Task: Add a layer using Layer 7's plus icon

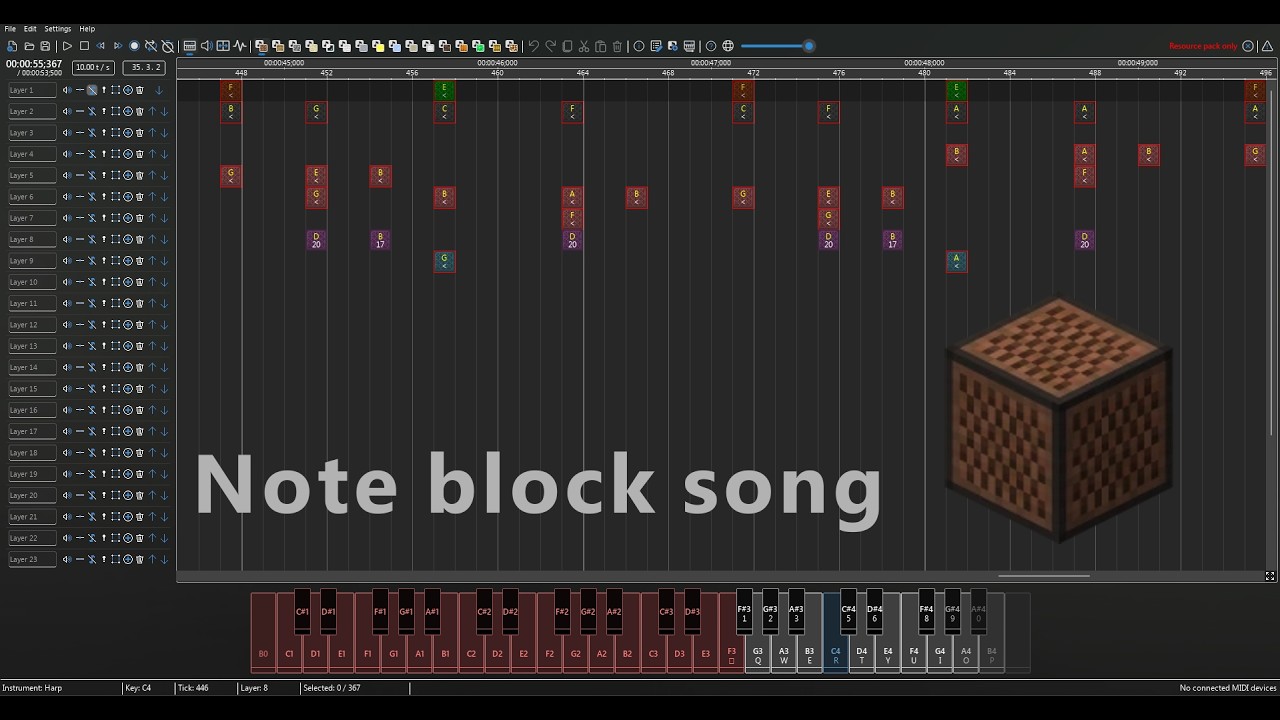Action: (x=128, y=218)
